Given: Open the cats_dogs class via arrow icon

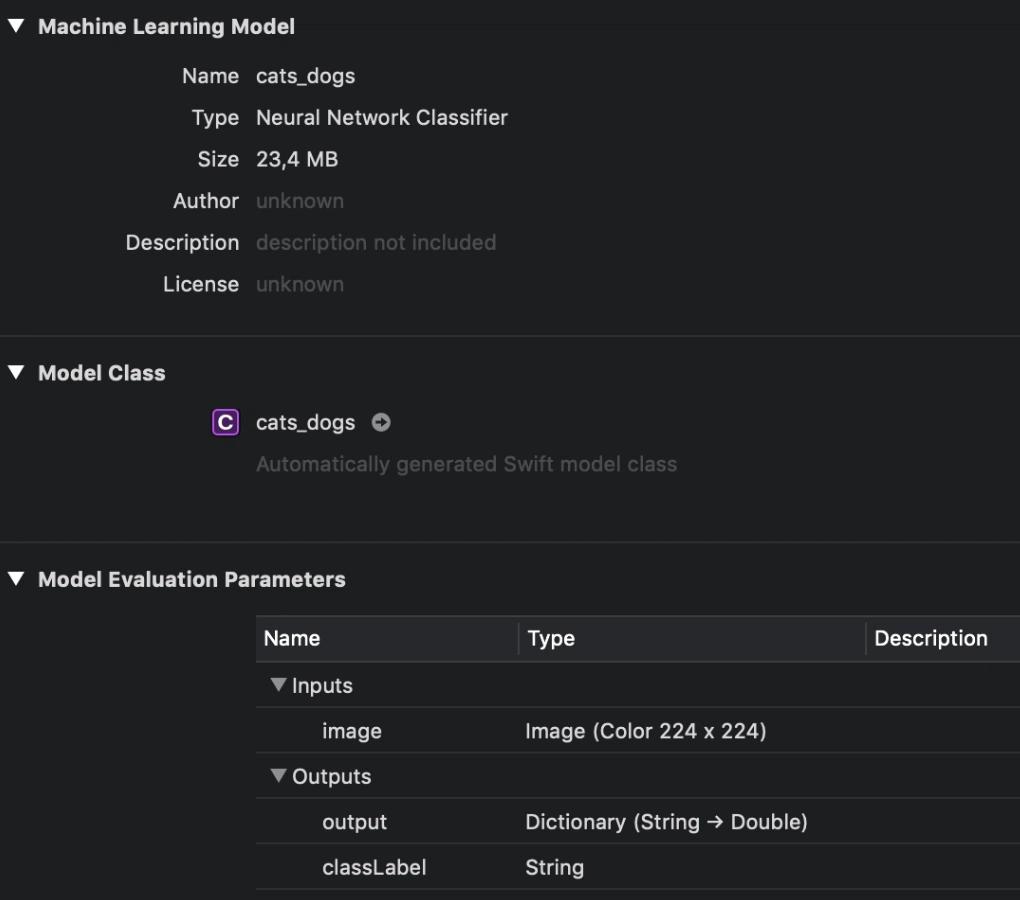Looking at the screenshot, I should 381,423.
